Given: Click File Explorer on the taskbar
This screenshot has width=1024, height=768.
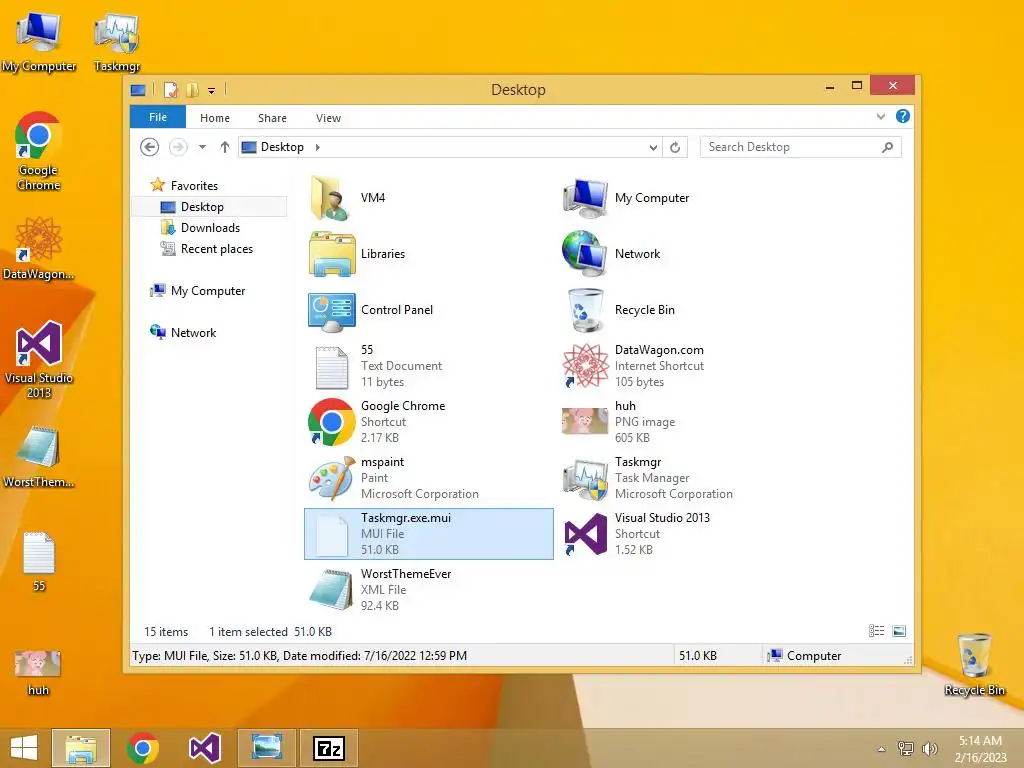Looking at the screenshot, I should click(x=81, y=748).
